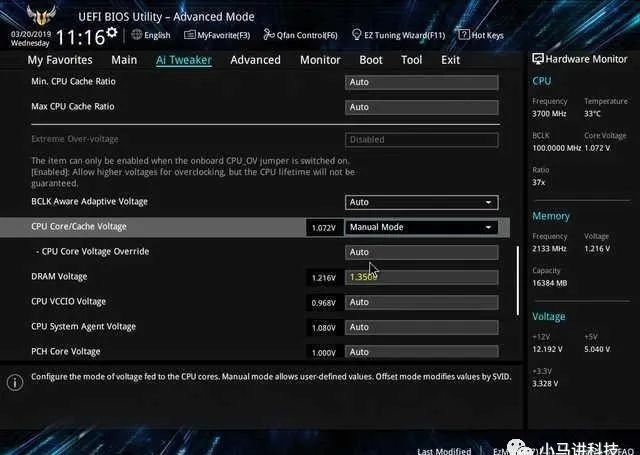Click the CPU Core Voltage Override field
Viewport: 640px width, 455px height.
(x=422, y=252)
